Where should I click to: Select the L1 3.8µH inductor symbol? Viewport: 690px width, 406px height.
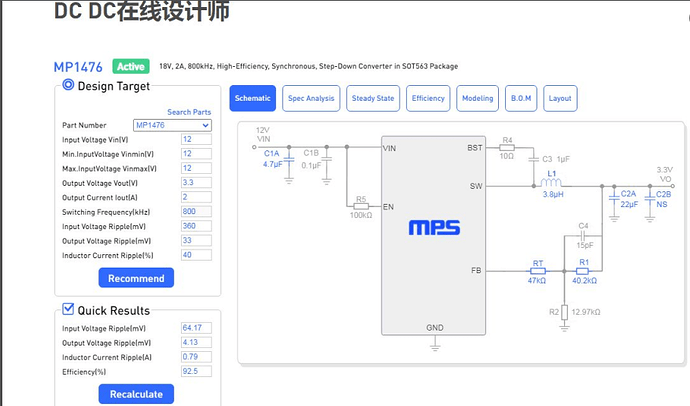point(551,183)
